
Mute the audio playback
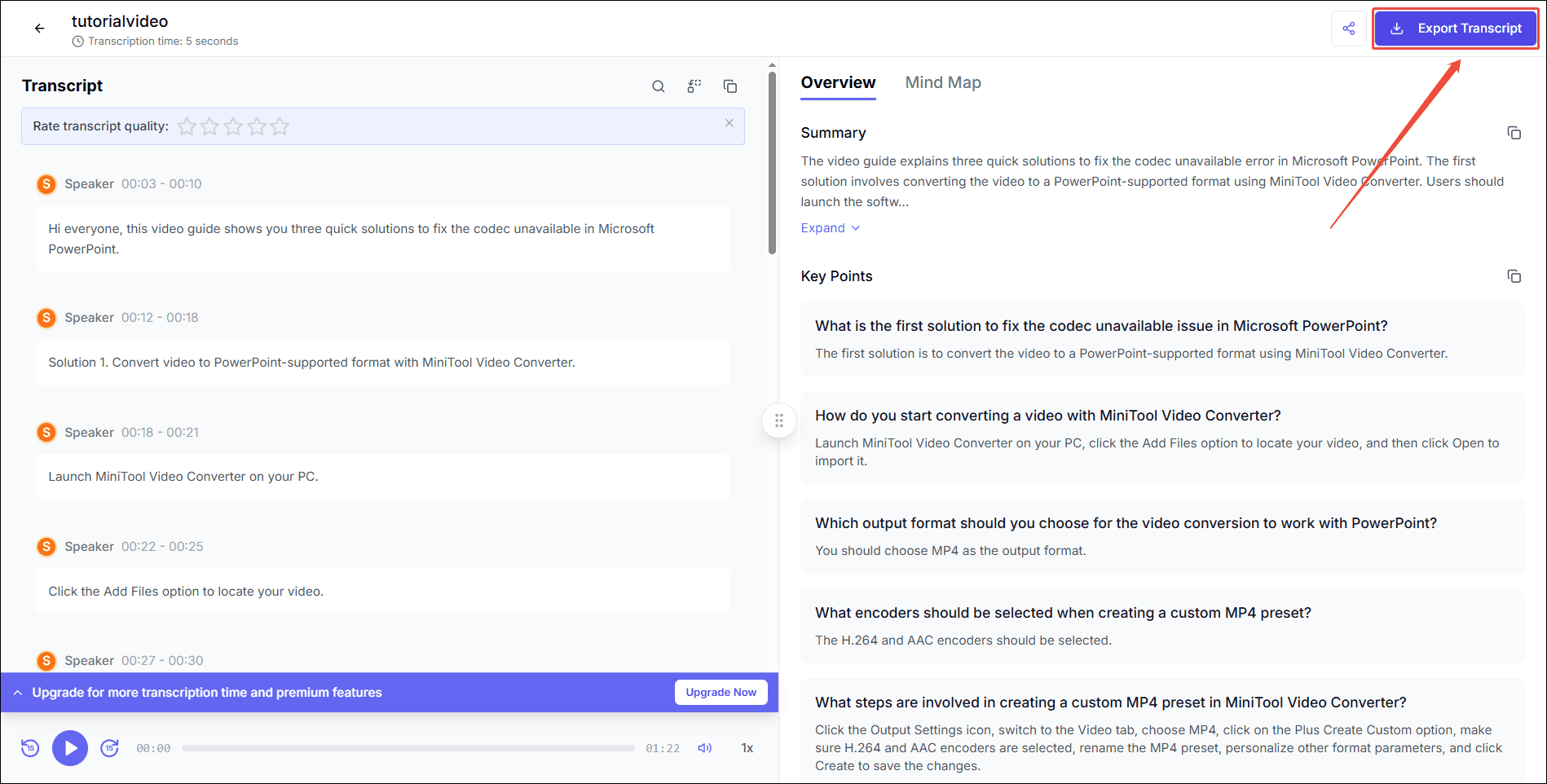click(x=704, y=747)
